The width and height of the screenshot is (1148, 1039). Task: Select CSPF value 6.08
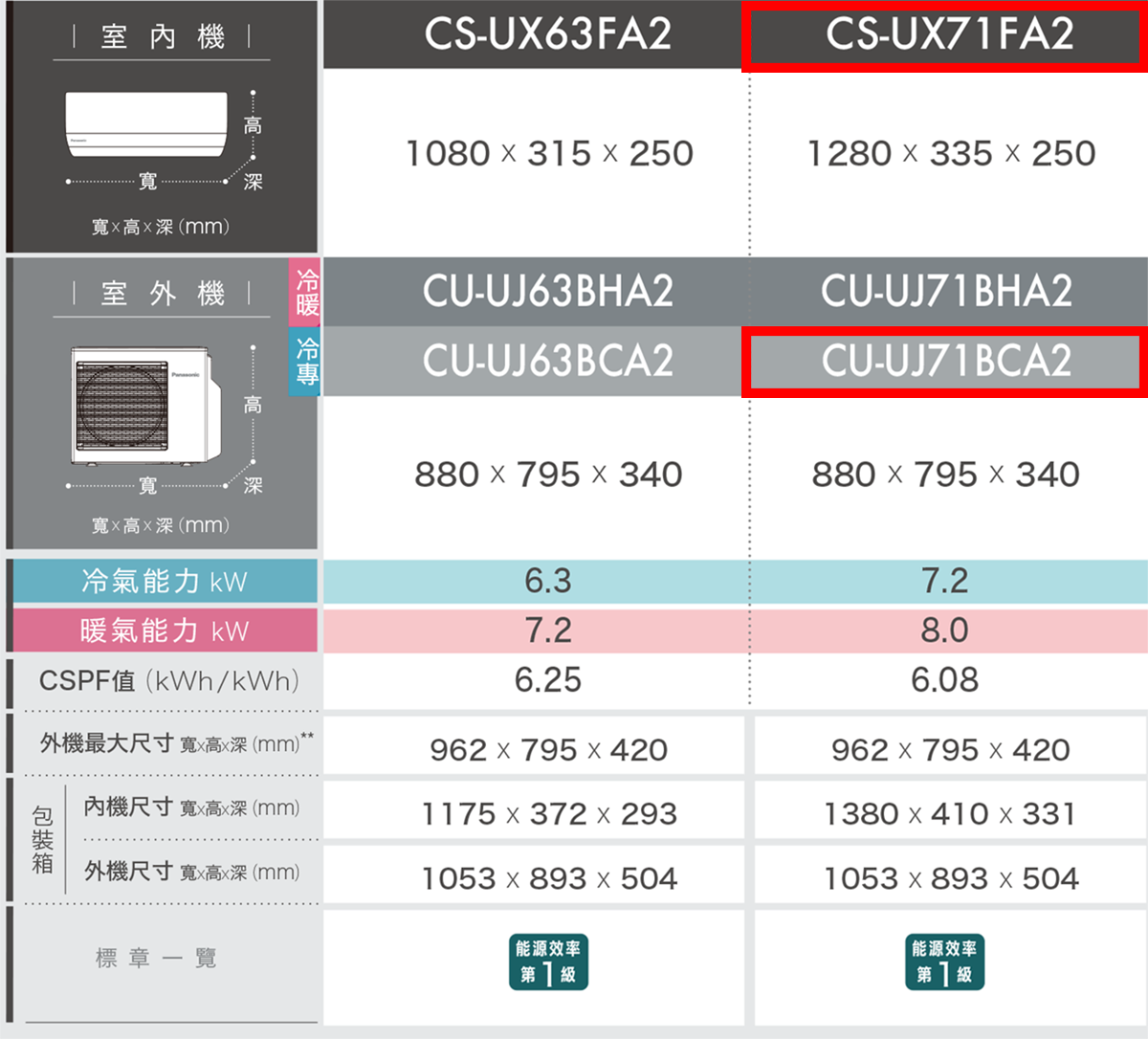point(945,680)
